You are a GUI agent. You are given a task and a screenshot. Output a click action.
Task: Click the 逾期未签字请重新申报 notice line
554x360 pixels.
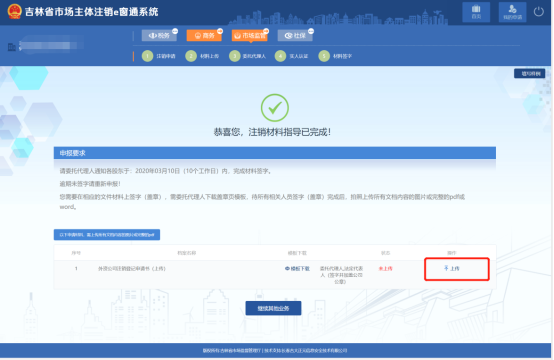(90, 184)
